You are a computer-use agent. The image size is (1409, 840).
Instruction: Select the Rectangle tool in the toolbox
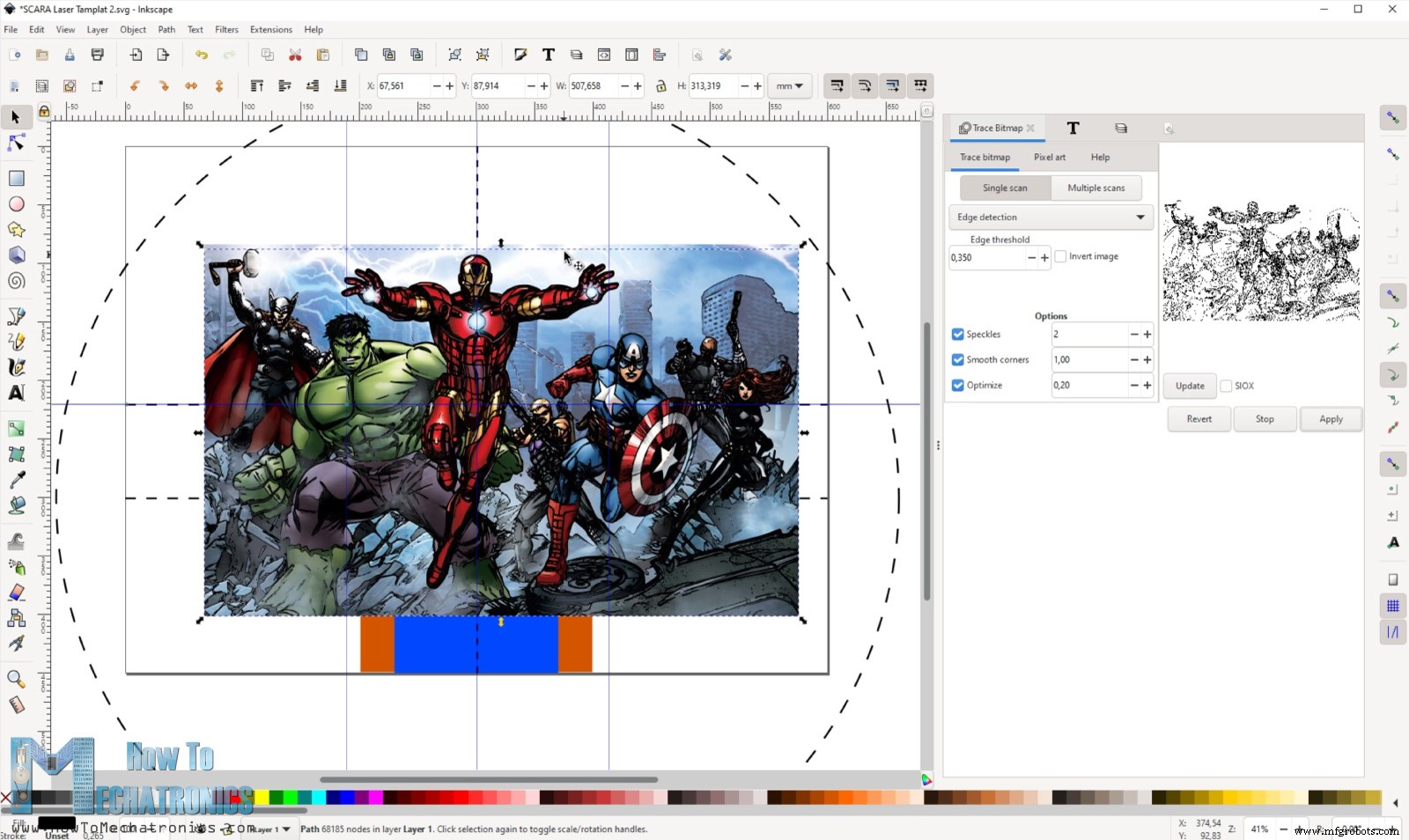pos(16,179)
